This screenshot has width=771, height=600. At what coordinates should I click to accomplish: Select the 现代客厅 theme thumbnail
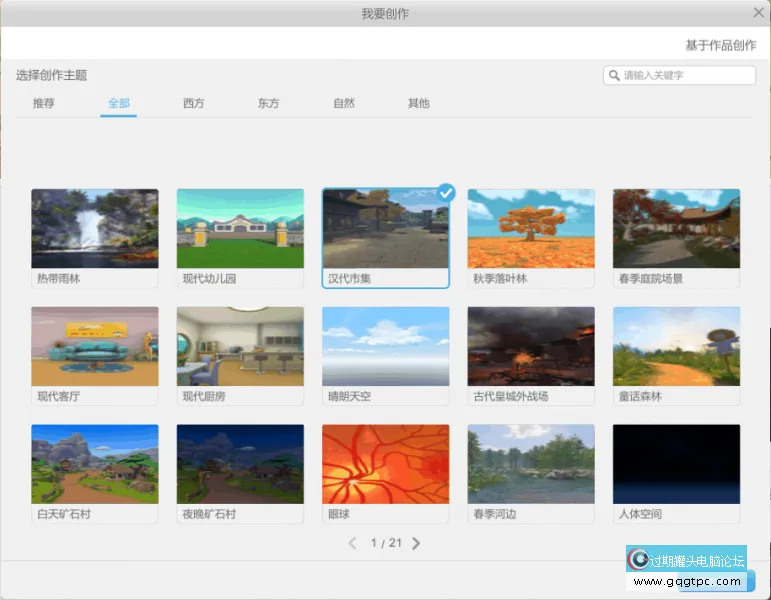point(95,346)
